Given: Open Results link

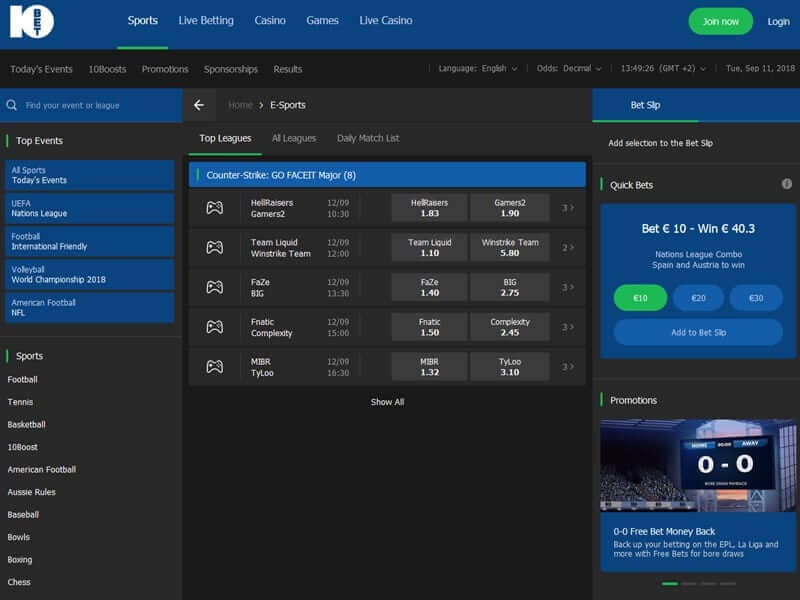Looking at the screenshot, I should (288, 69).
